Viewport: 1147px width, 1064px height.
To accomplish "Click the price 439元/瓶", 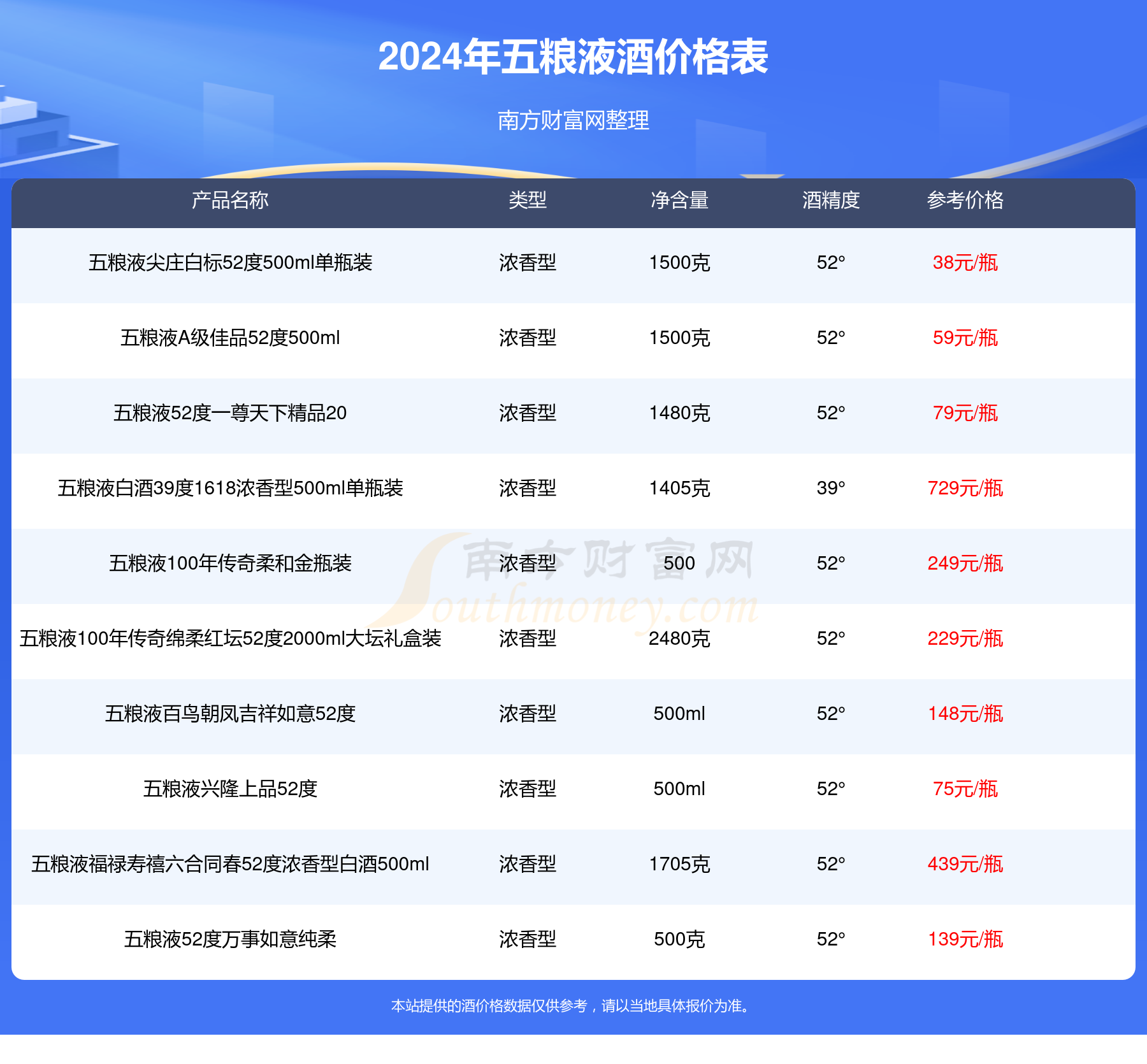I will click(965, 864).
